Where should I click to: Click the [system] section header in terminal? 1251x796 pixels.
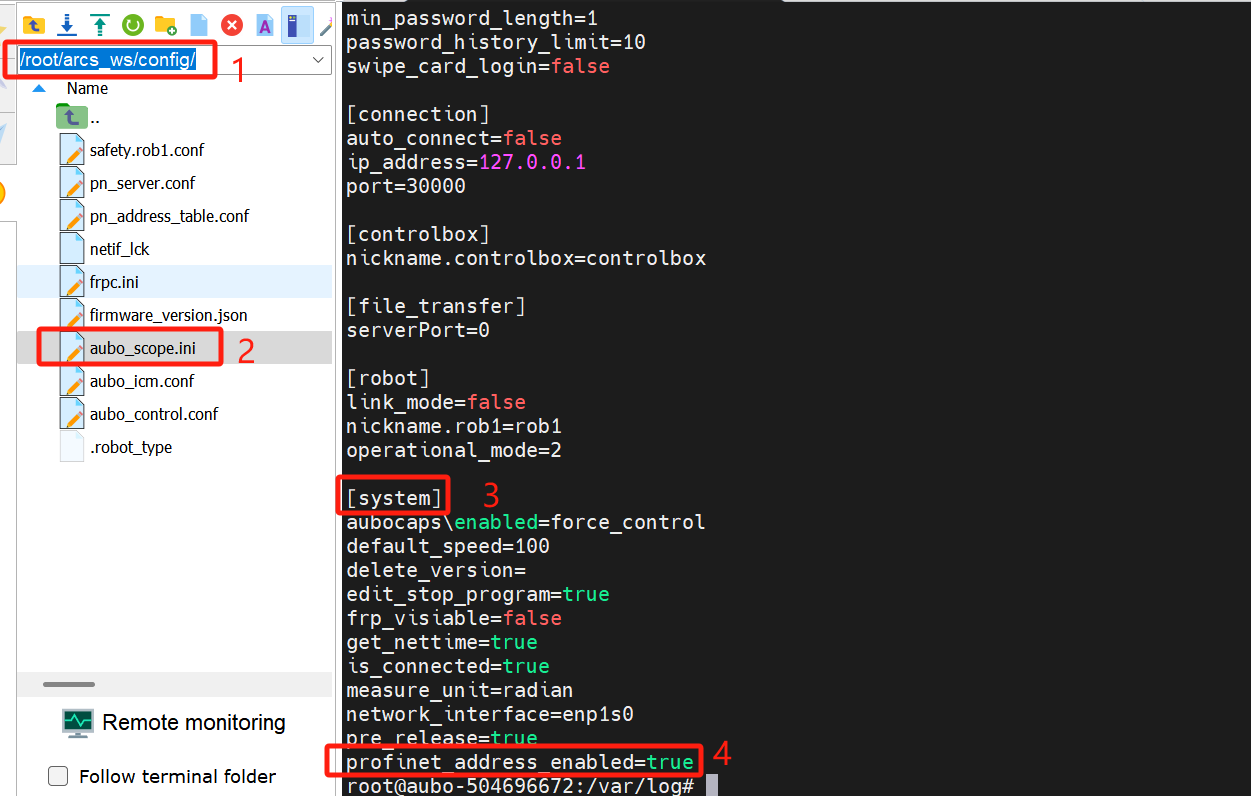[x=394, y=498]
